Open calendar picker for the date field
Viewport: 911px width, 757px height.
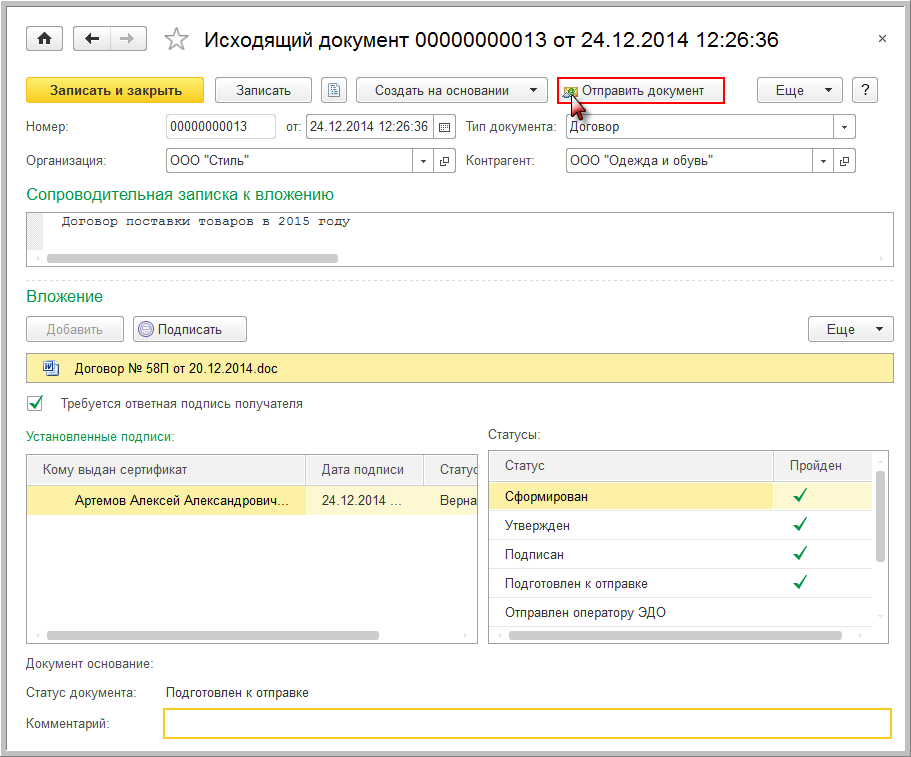tap(444, 127)
